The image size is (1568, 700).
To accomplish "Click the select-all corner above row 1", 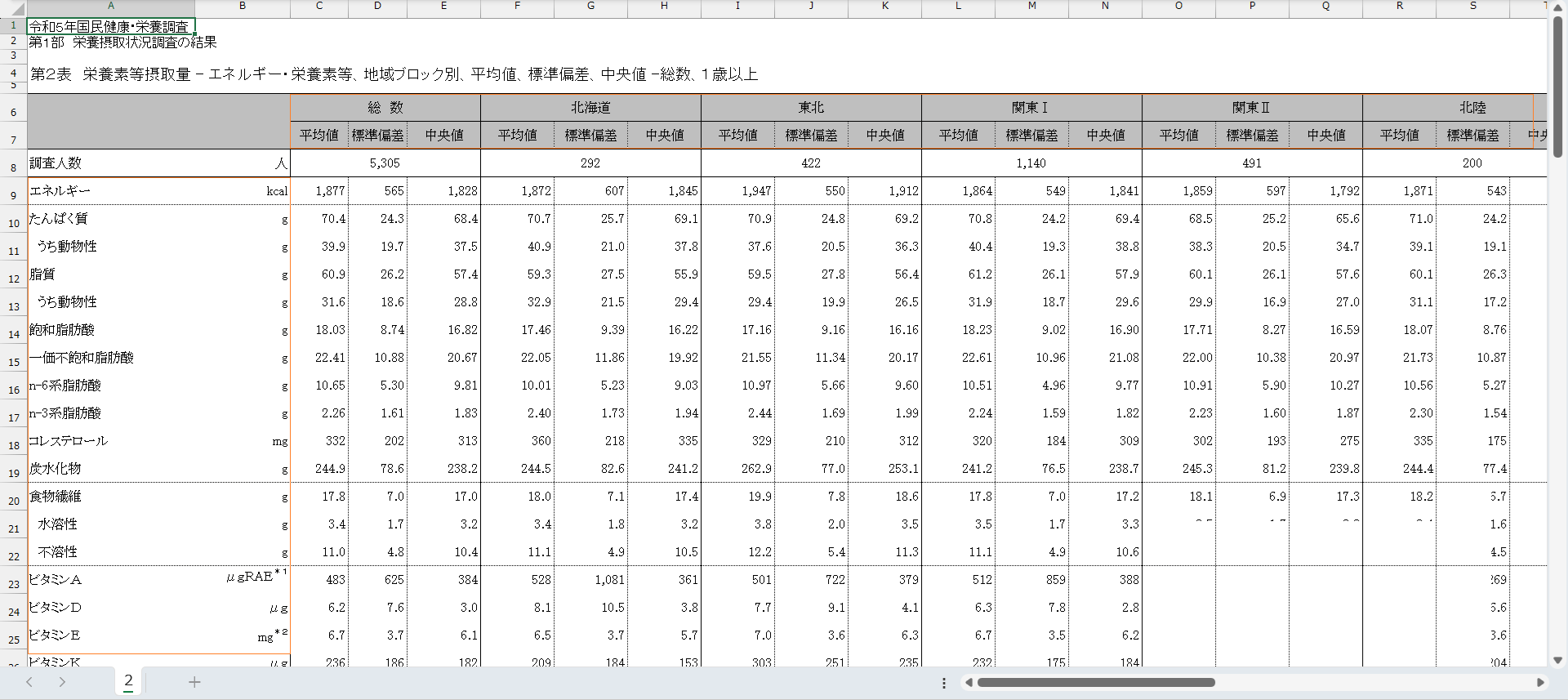I will [x=13, y=7].
